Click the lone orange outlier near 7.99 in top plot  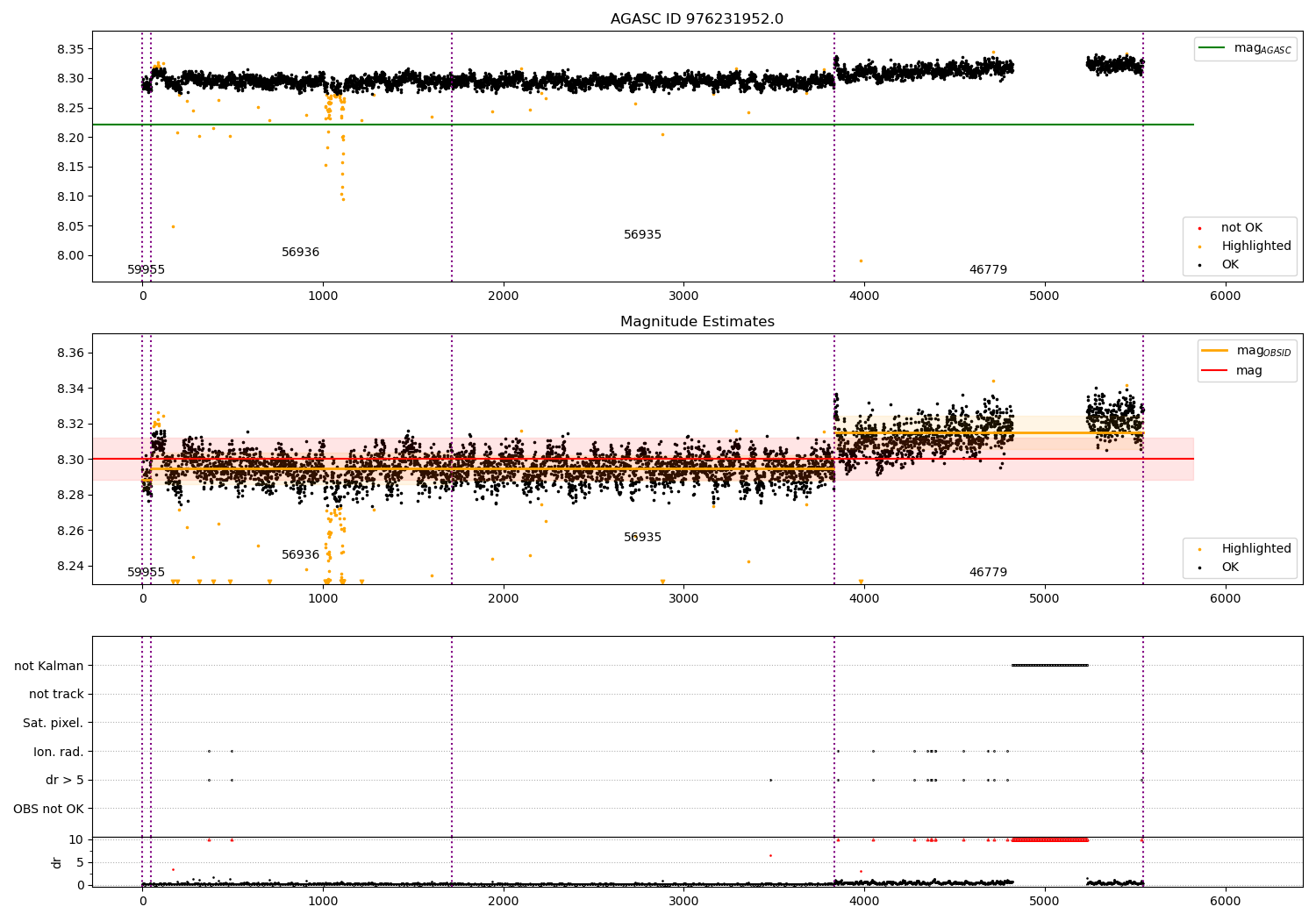[861, 261]
